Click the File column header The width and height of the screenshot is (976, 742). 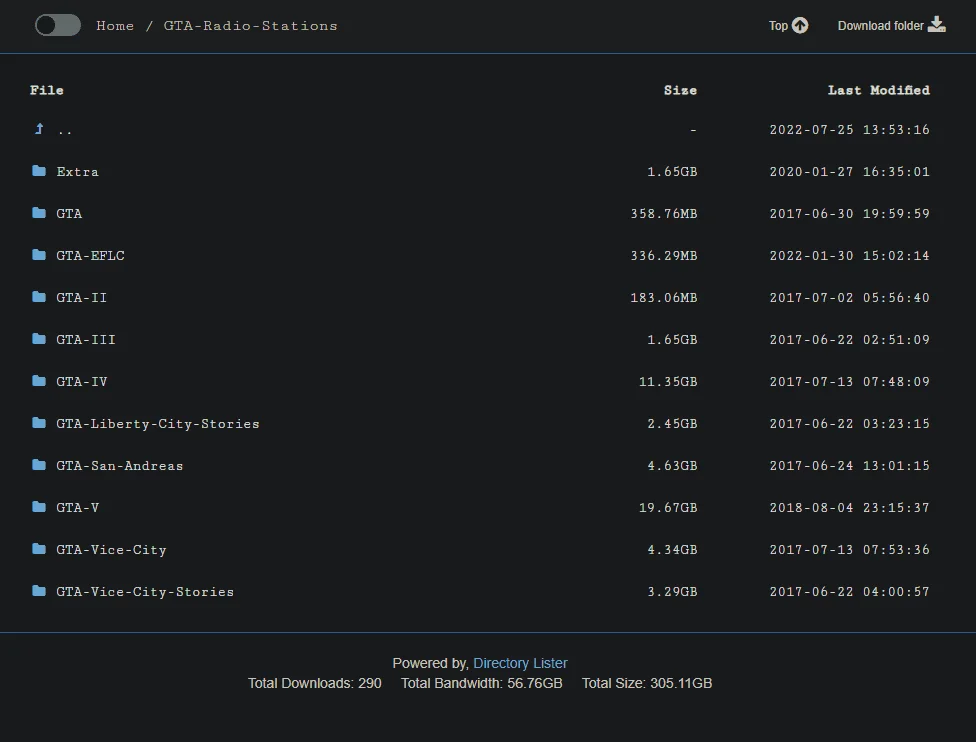tap(47, 90)
